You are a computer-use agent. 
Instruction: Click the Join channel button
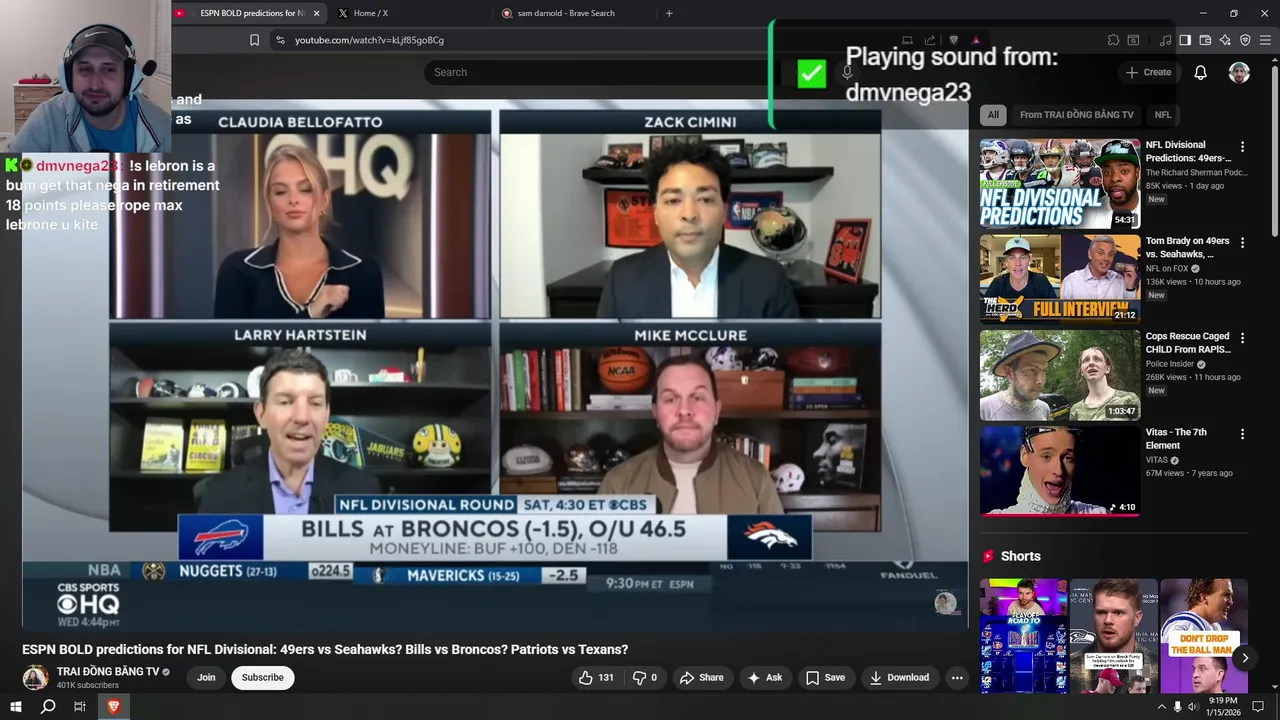click(x=206, y=677)
